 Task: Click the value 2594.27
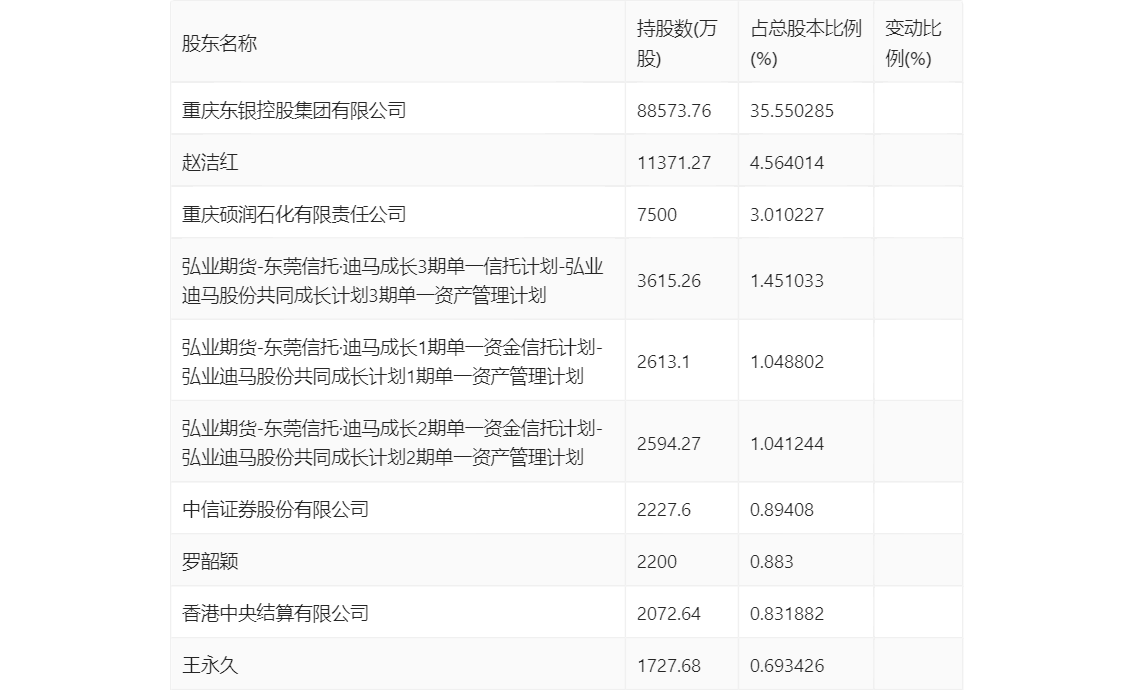coord(669,443)
